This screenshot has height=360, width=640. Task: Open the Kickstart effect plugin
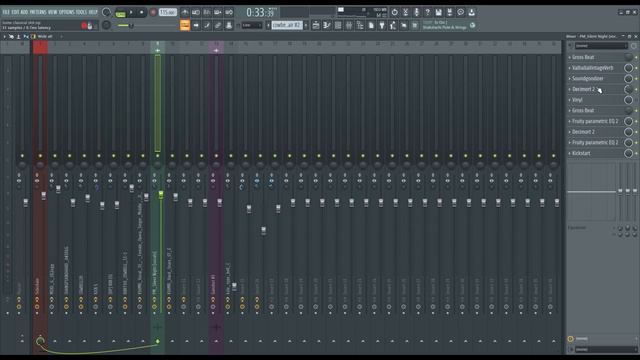pyautogui.click(x=581, y=153)
